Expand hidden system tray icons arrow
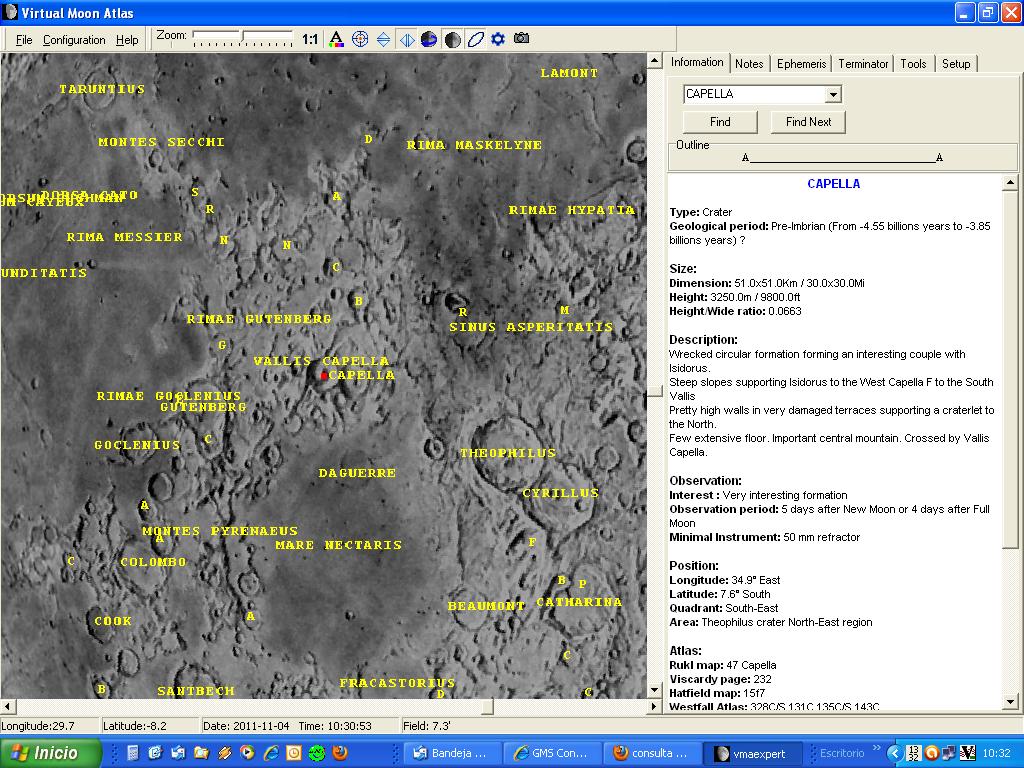The width and height of the screenshot is (1024, 768). (895, 753)
